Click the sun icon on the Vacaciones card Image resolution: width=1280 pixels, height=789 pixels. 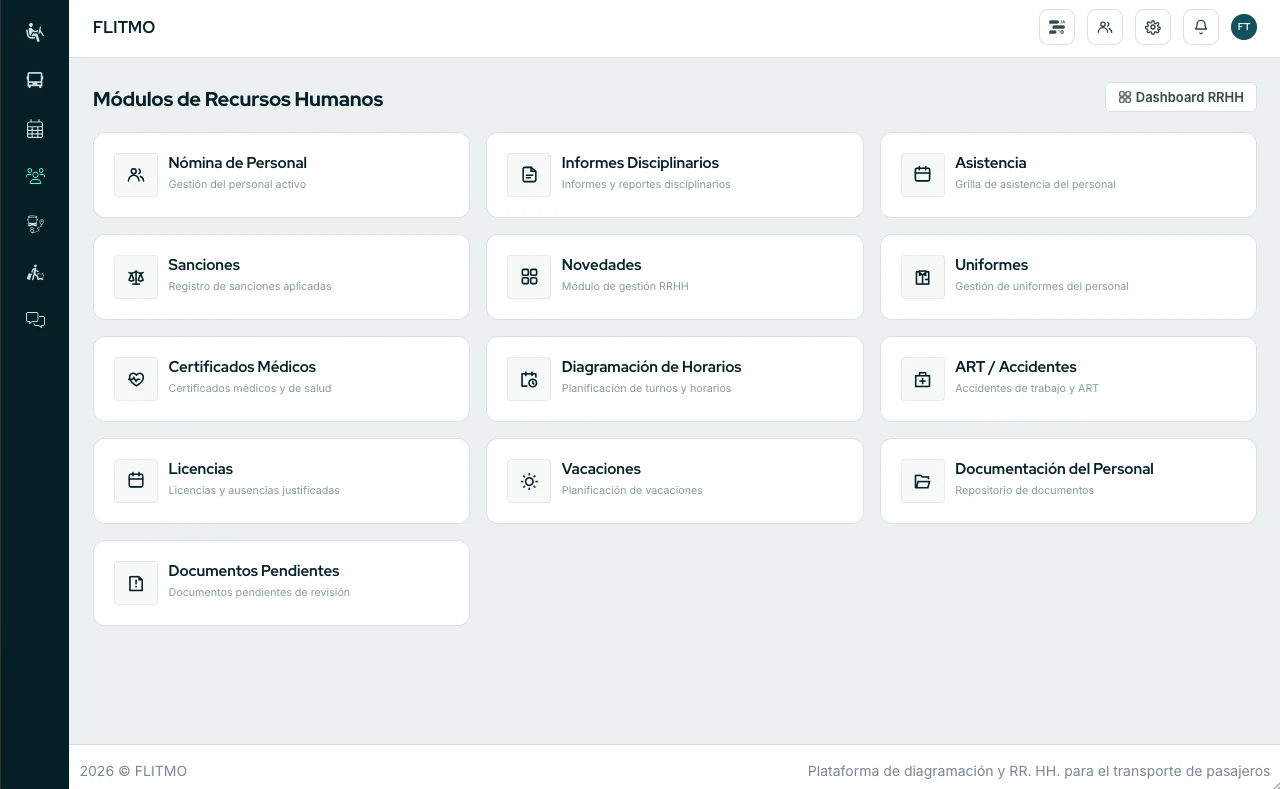click(x=529, y=481)
